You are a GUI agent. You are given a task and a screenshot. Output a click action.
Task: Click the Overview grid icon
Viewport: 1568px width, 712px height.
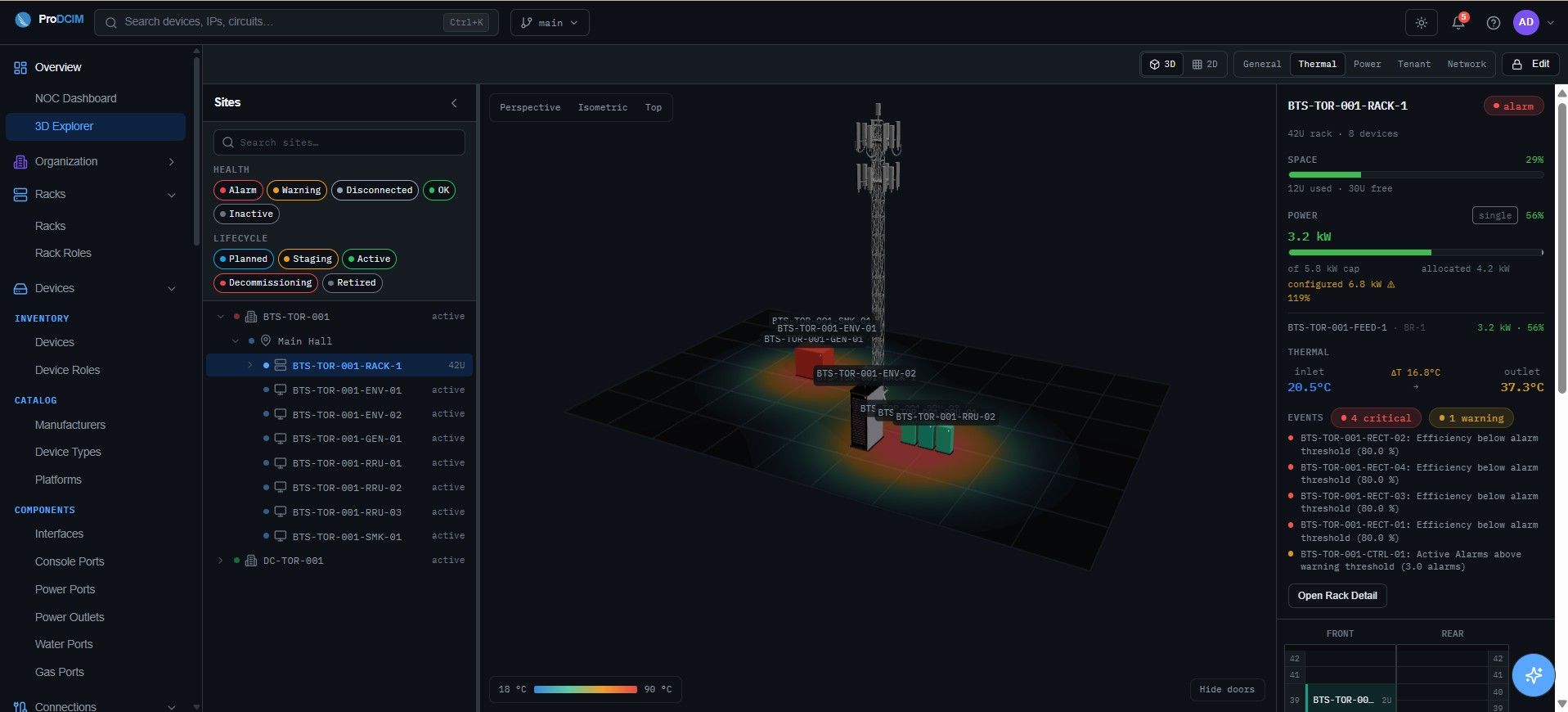click(20, 68)
